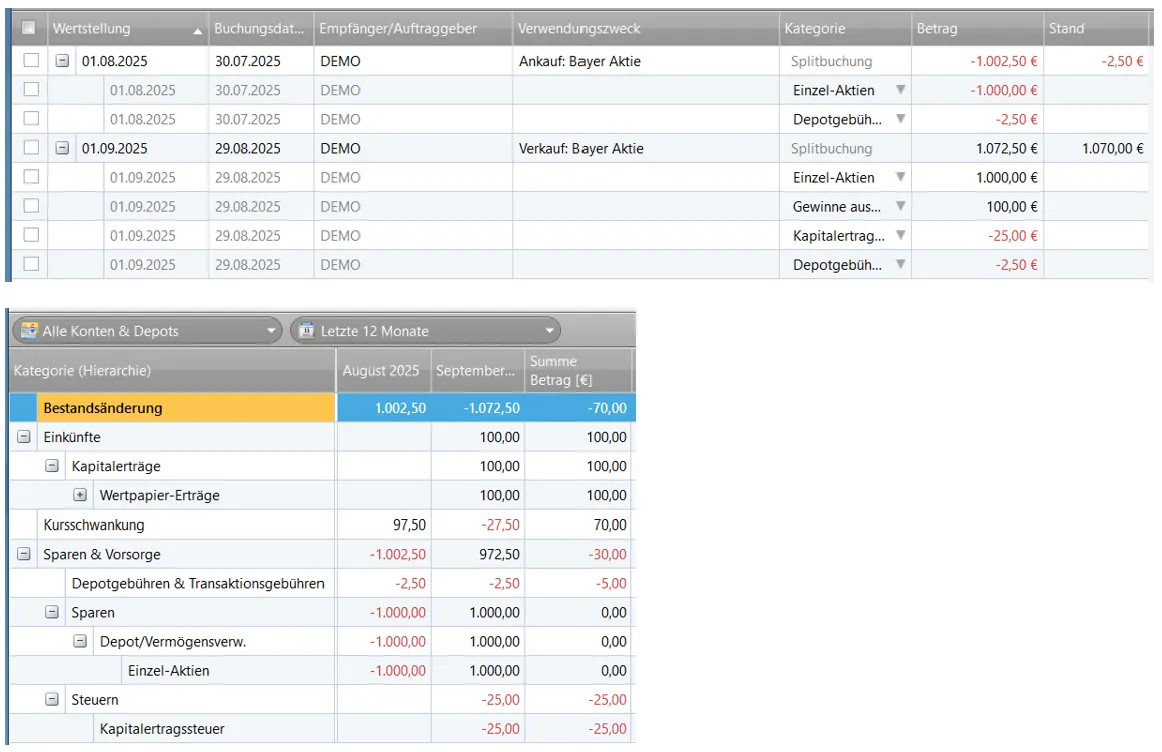Collapse the Sparen & Vorsorge category
This screenshot has width=1162, height=752.
coord(24,554)
